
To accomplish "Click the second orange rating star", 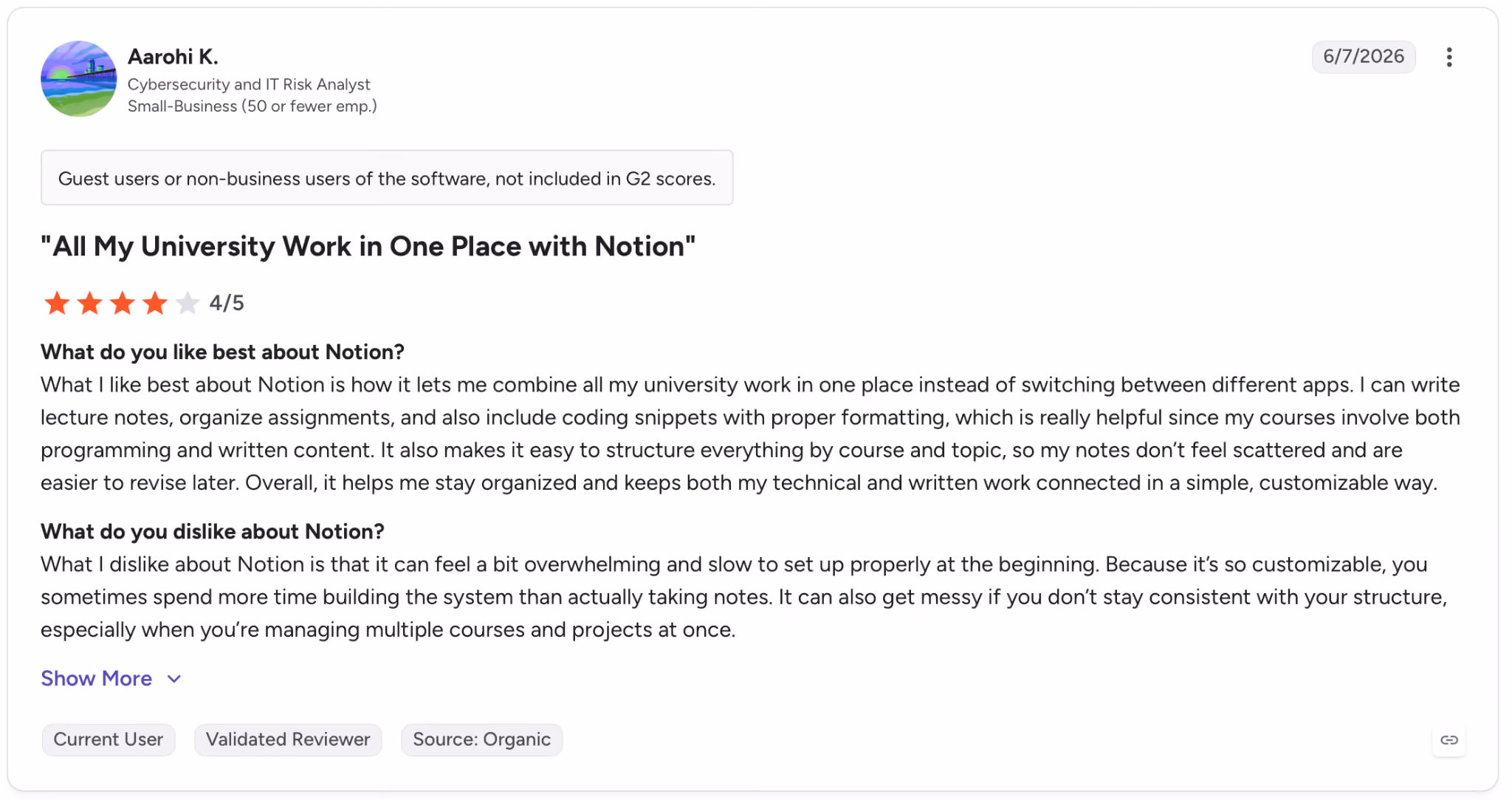I will pos(89,303).
